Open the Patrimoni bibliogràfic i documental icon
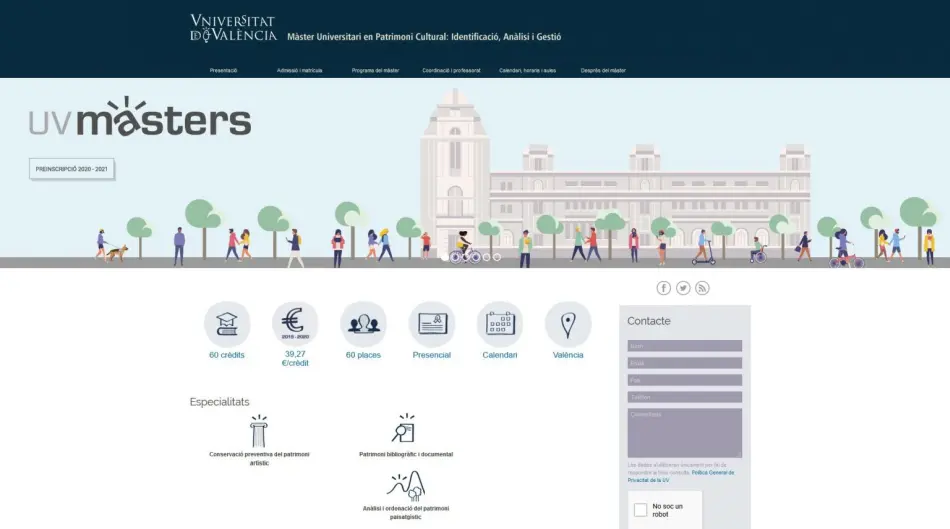The height and width of the screenshot is (529, 950). (x=403, y=430)
